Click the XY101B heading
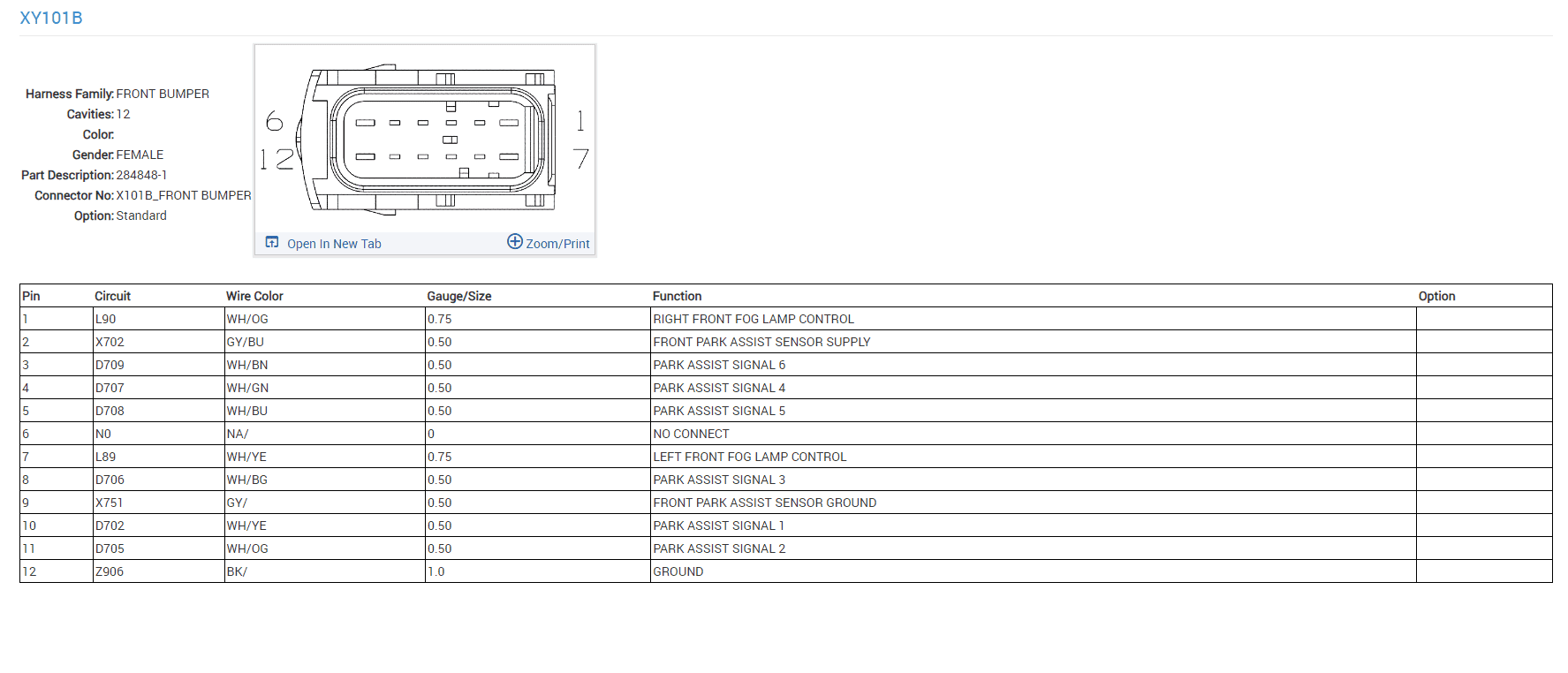The width and height of the screenshot is (1568, 673). point(51,18)
